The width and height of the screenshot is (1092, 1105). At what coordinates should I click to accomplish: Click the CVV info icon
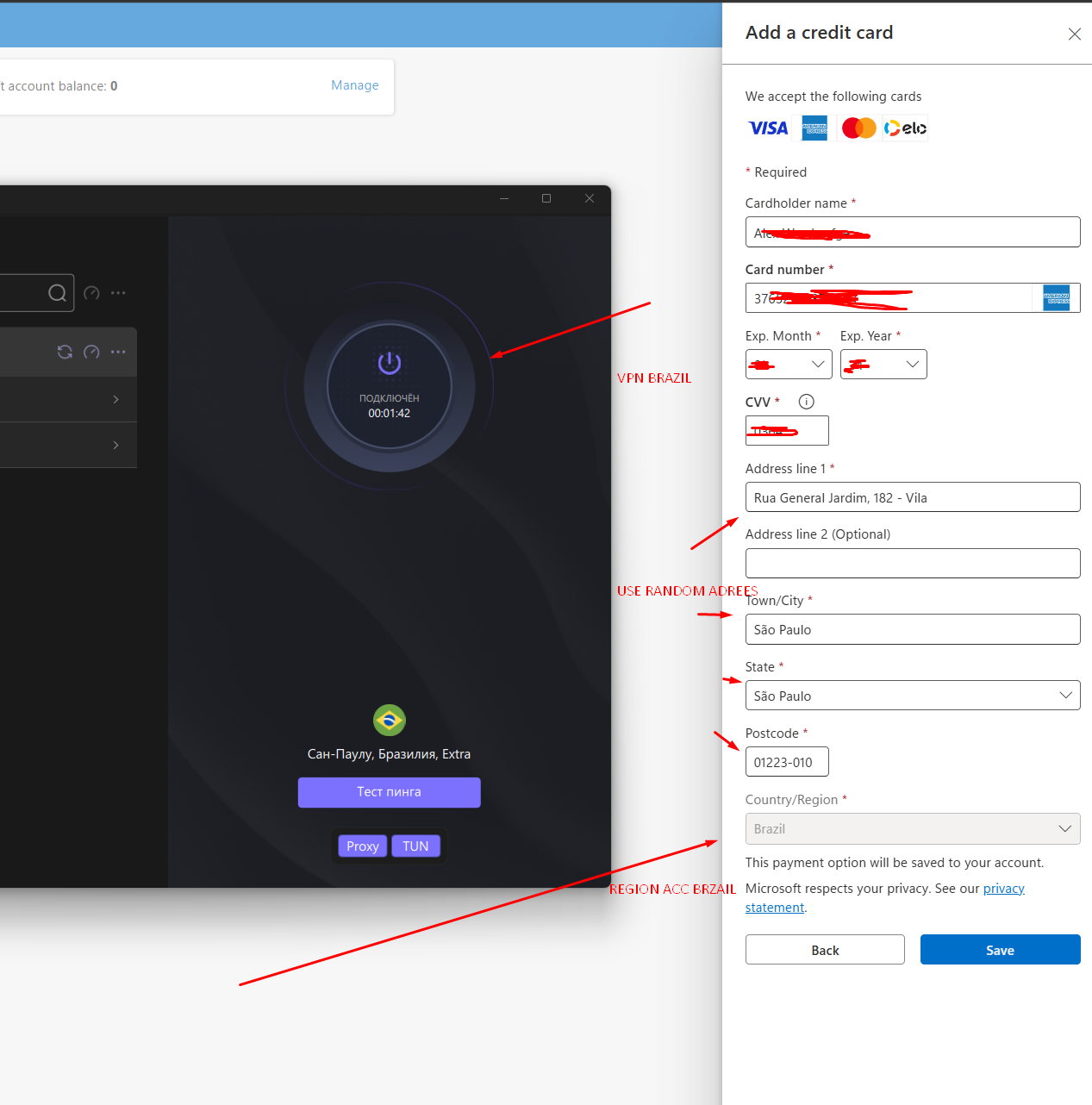807,402
